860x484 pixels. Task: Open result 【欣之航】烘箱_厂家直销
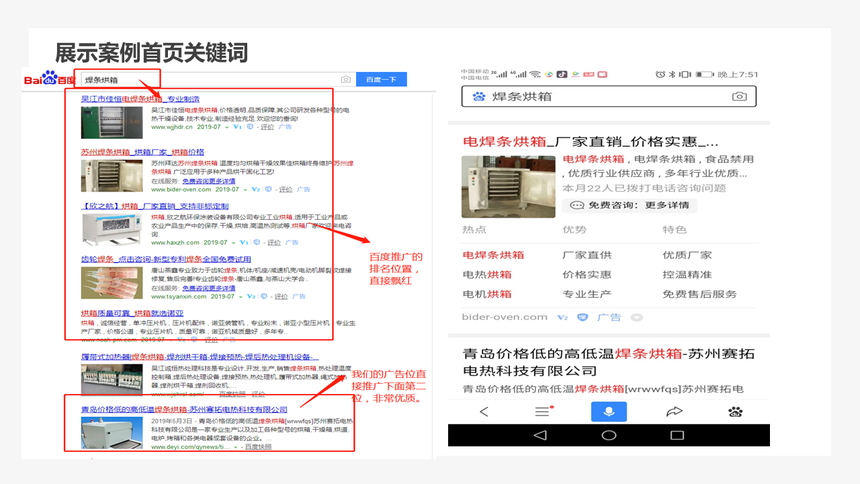tap(155, 206)
